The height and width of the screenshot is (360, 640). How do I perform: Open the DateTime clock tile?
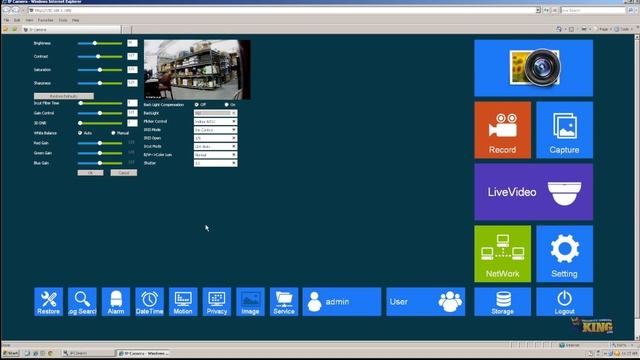point(149,302)
